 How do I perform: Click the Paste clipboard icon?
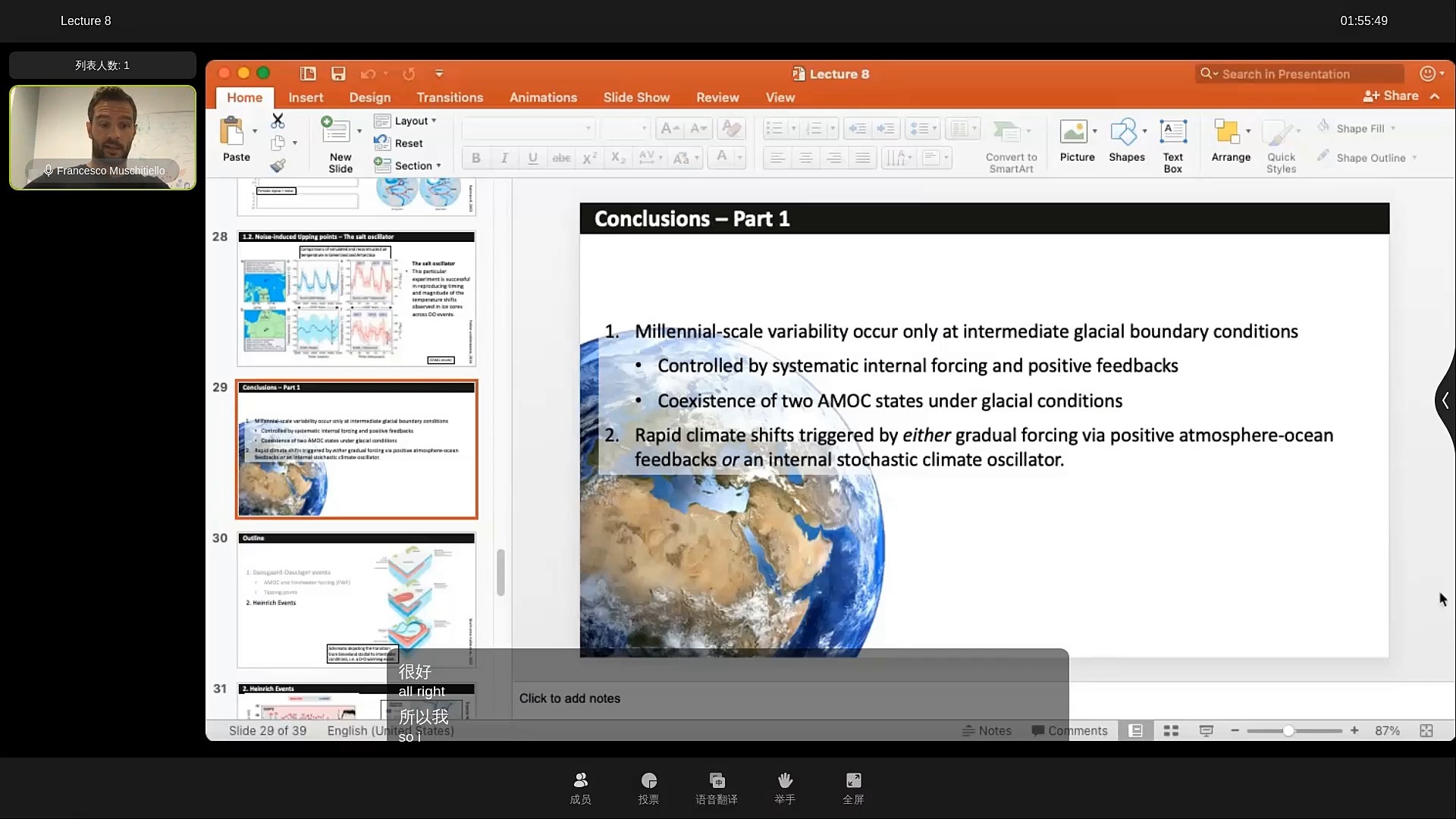click(233, 131)
